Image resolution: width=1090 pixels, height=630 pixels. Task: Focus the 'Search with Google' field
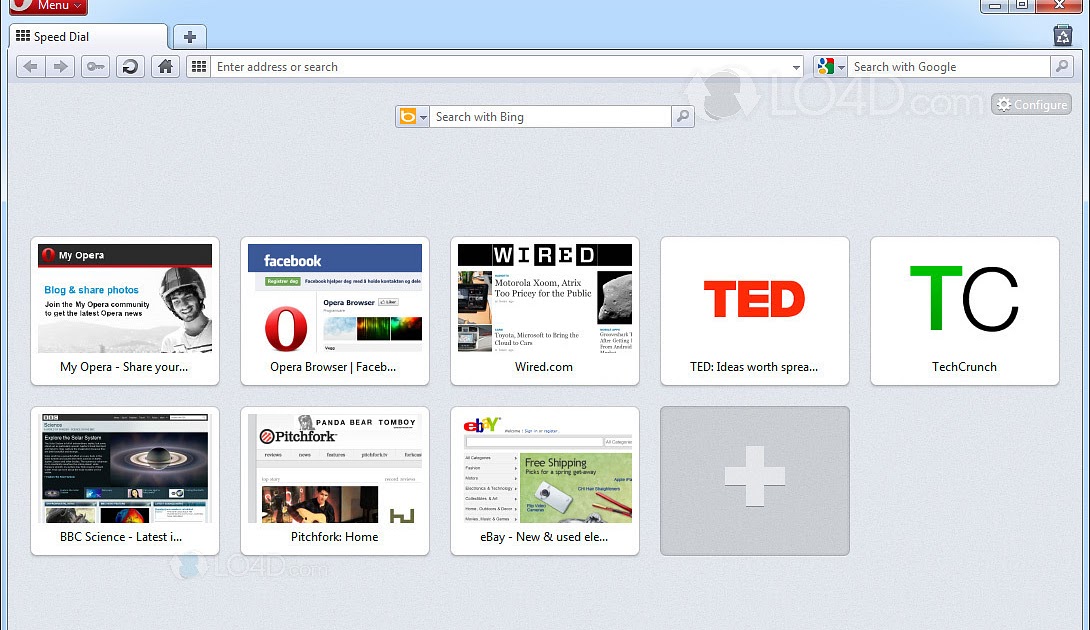coord(949,67)
